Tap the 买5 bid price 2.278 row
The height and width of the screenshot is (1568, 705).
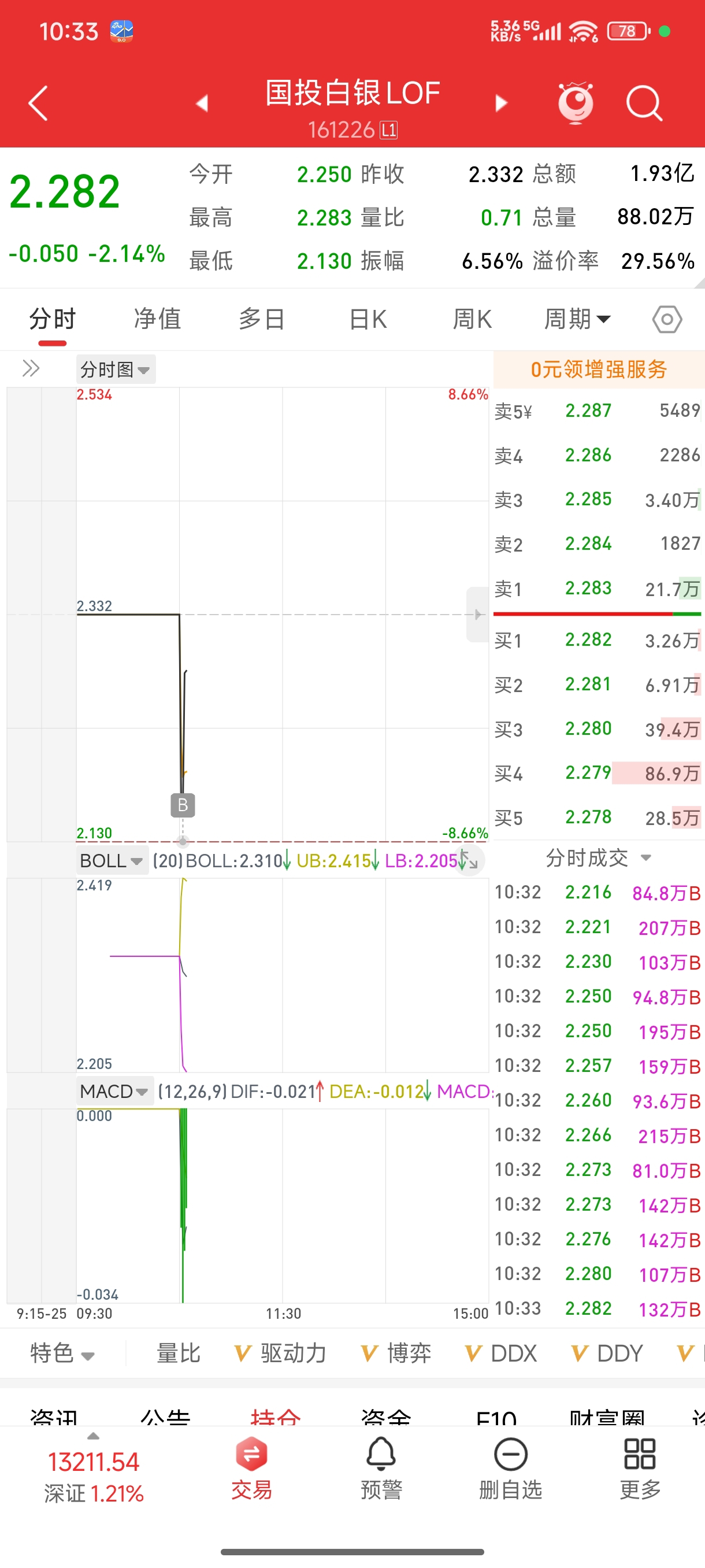[598, 818]
